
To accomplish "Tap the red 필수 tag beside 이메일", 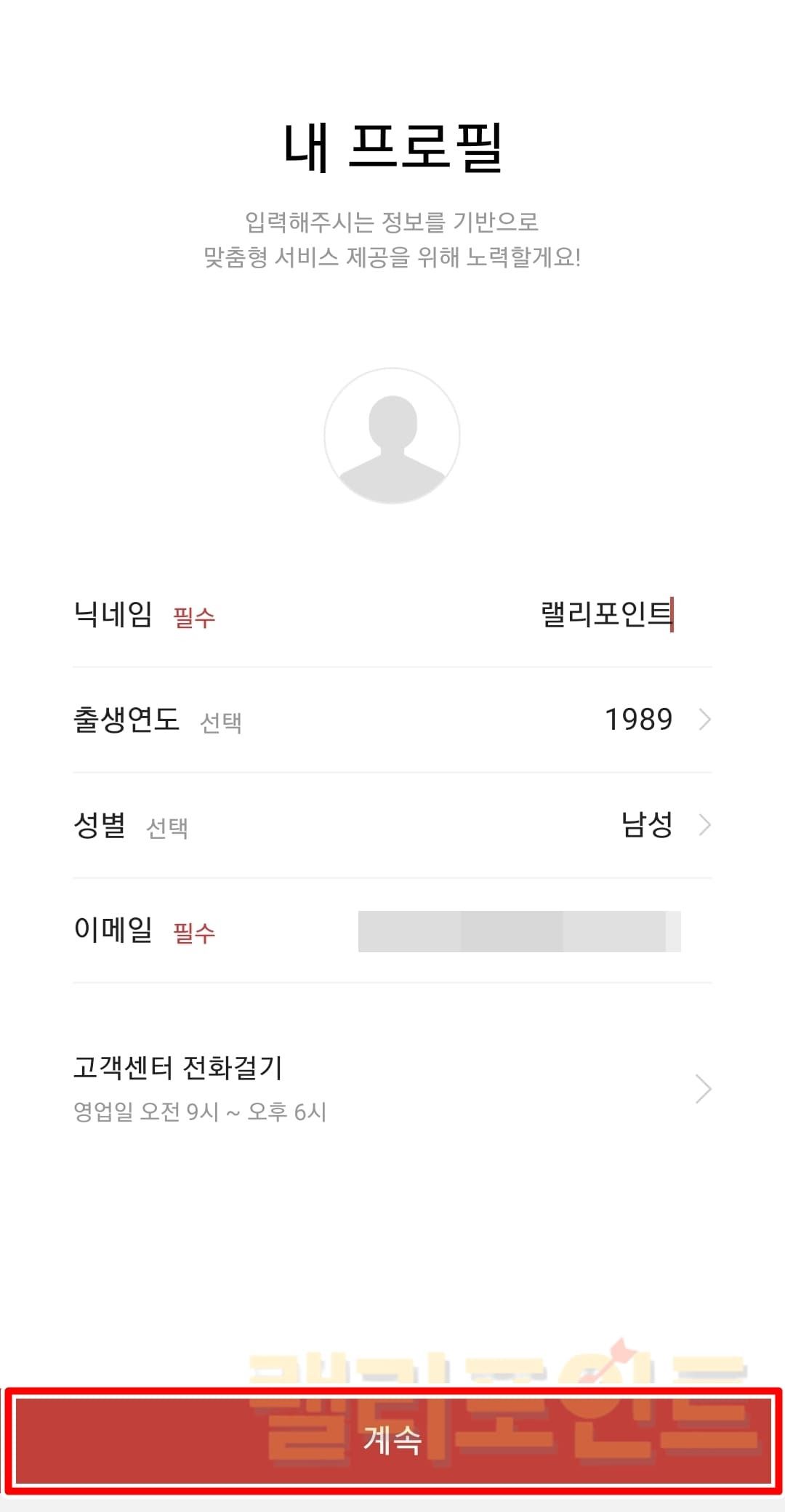I will click(194, 933).
